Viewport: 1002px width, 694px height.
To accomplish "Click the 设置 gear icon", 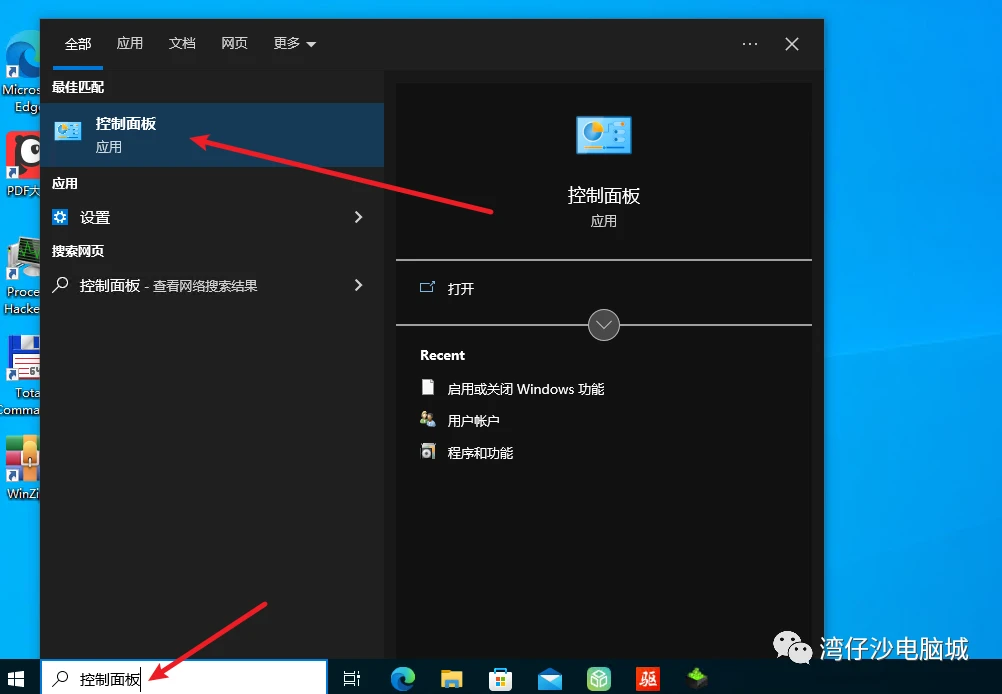I will point(60,217).
